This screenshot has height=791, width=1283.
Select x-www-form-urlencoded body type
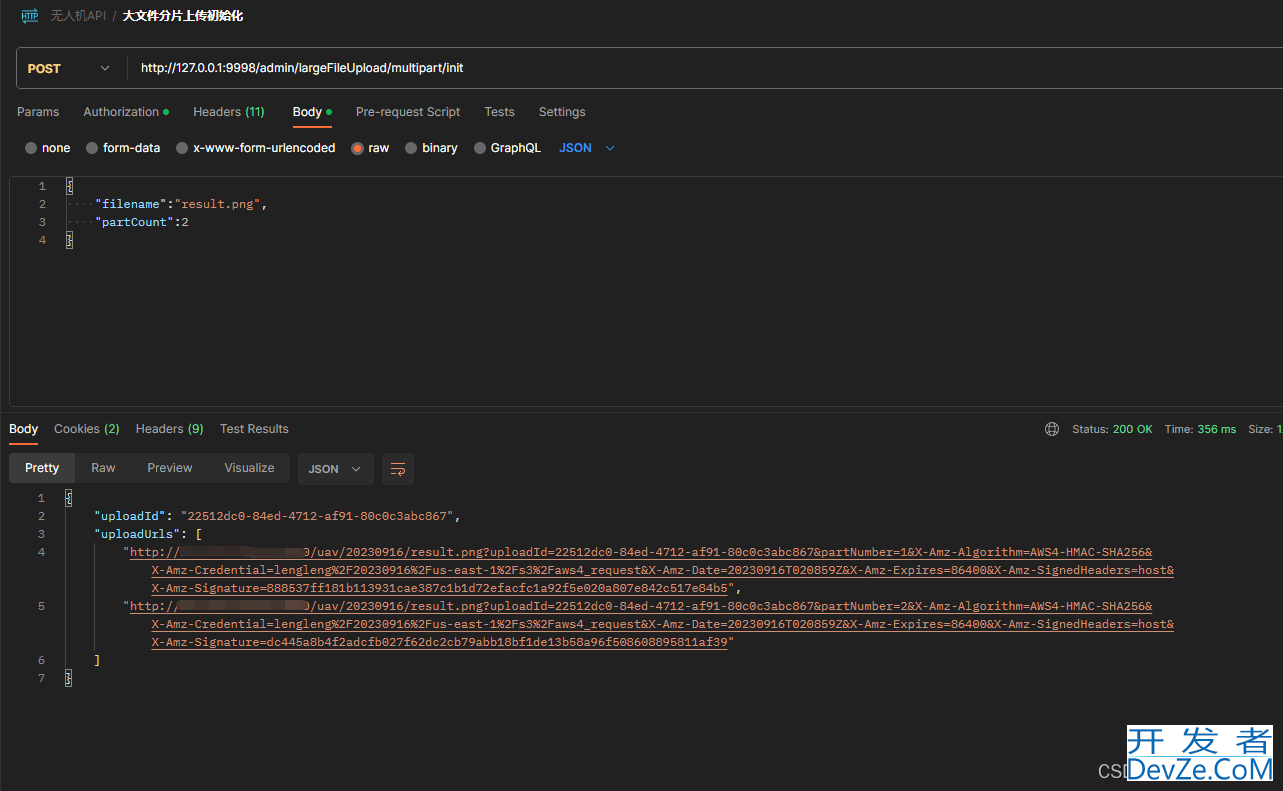click(256, 148)
